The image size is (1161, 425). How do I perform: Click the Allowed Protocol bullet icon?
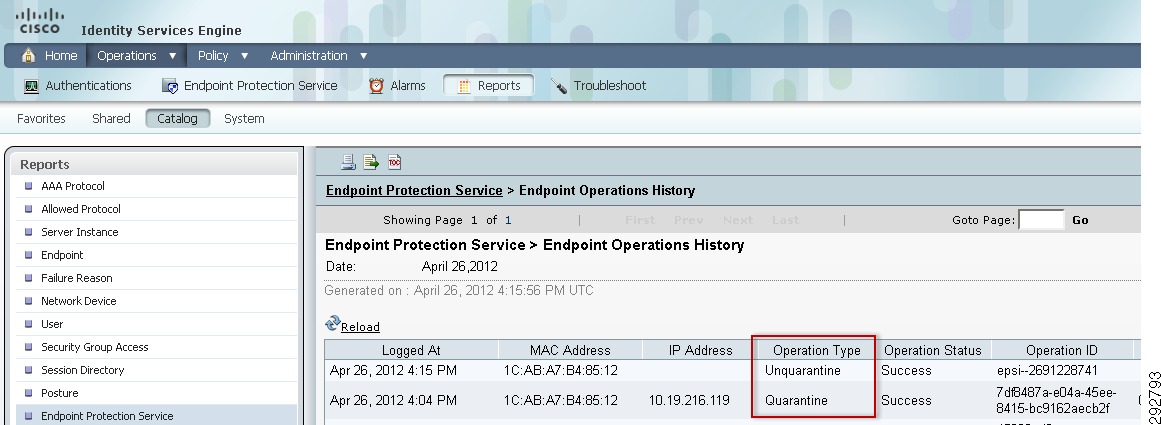coord(29,209)
